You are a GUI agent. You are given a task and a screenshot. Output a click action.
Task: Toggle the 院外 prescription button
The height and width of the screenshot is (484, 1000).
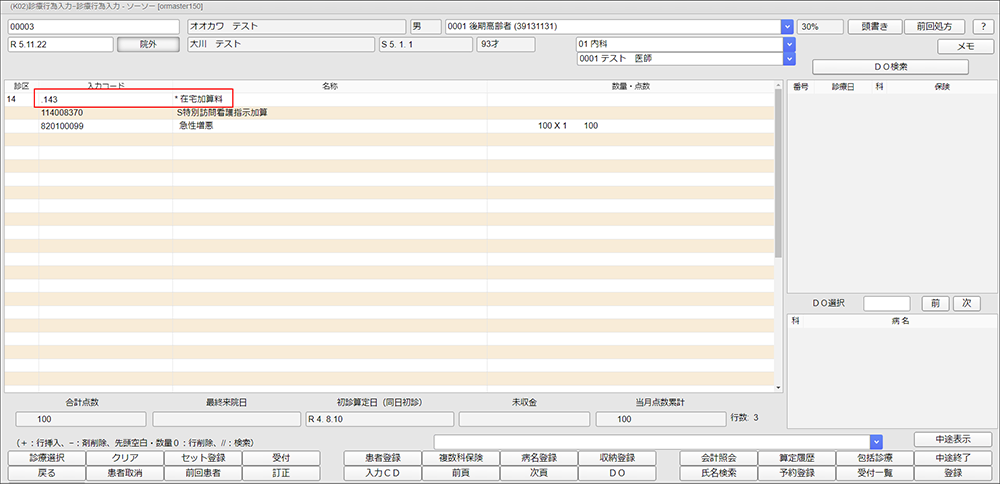(x=148, y=44)
